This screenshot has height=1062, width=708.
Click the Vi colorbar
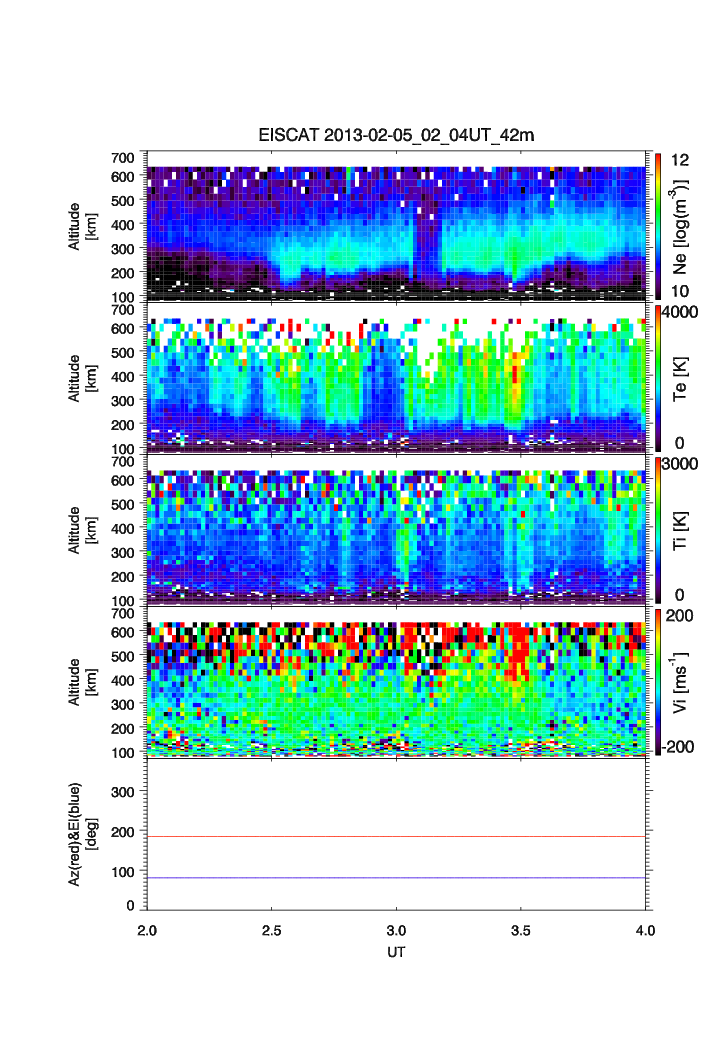[x=659, y=682]
